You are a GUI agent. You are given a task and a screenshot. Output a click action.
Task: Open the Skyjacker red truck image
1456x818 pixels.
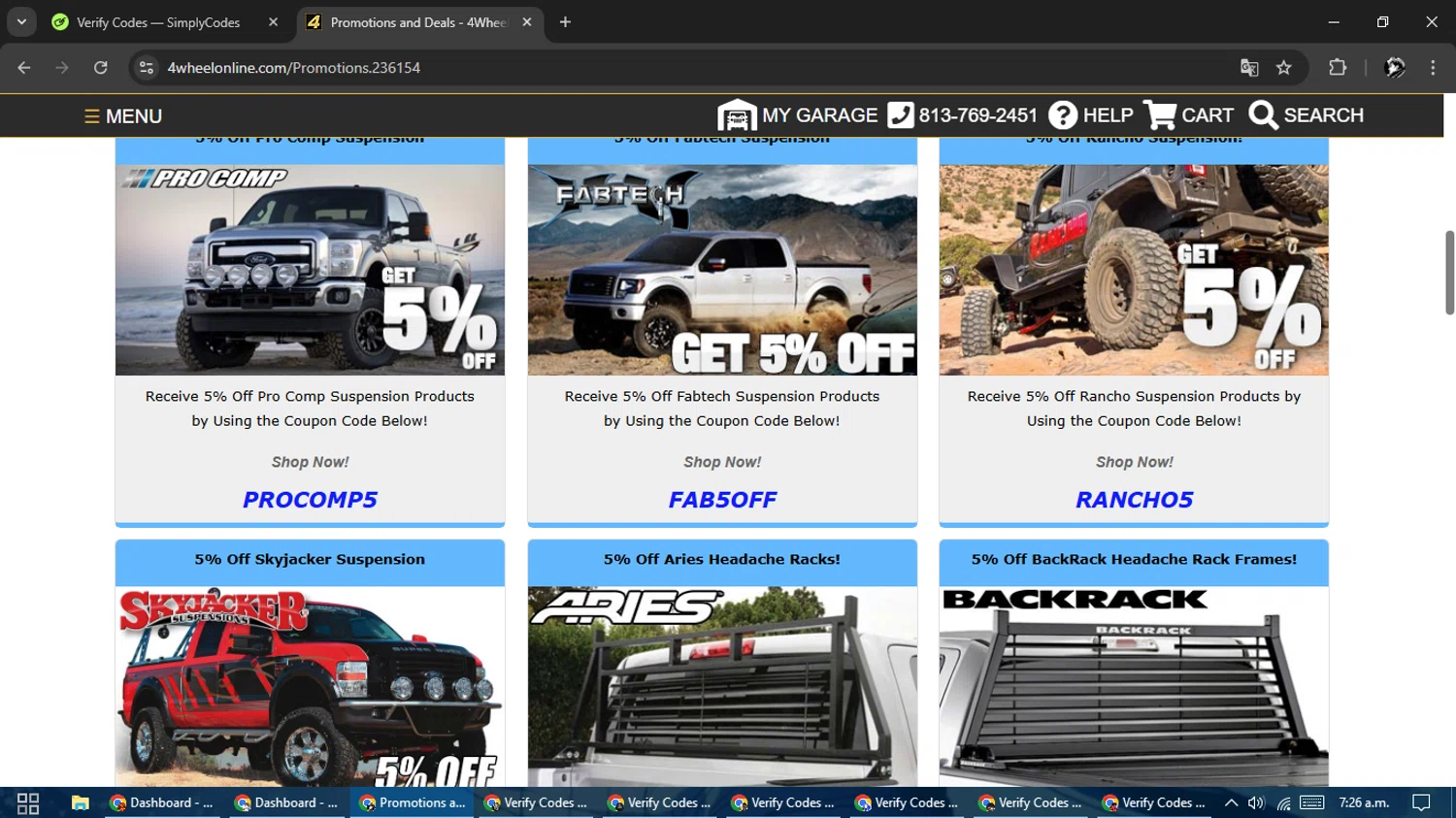coord(310,686)
